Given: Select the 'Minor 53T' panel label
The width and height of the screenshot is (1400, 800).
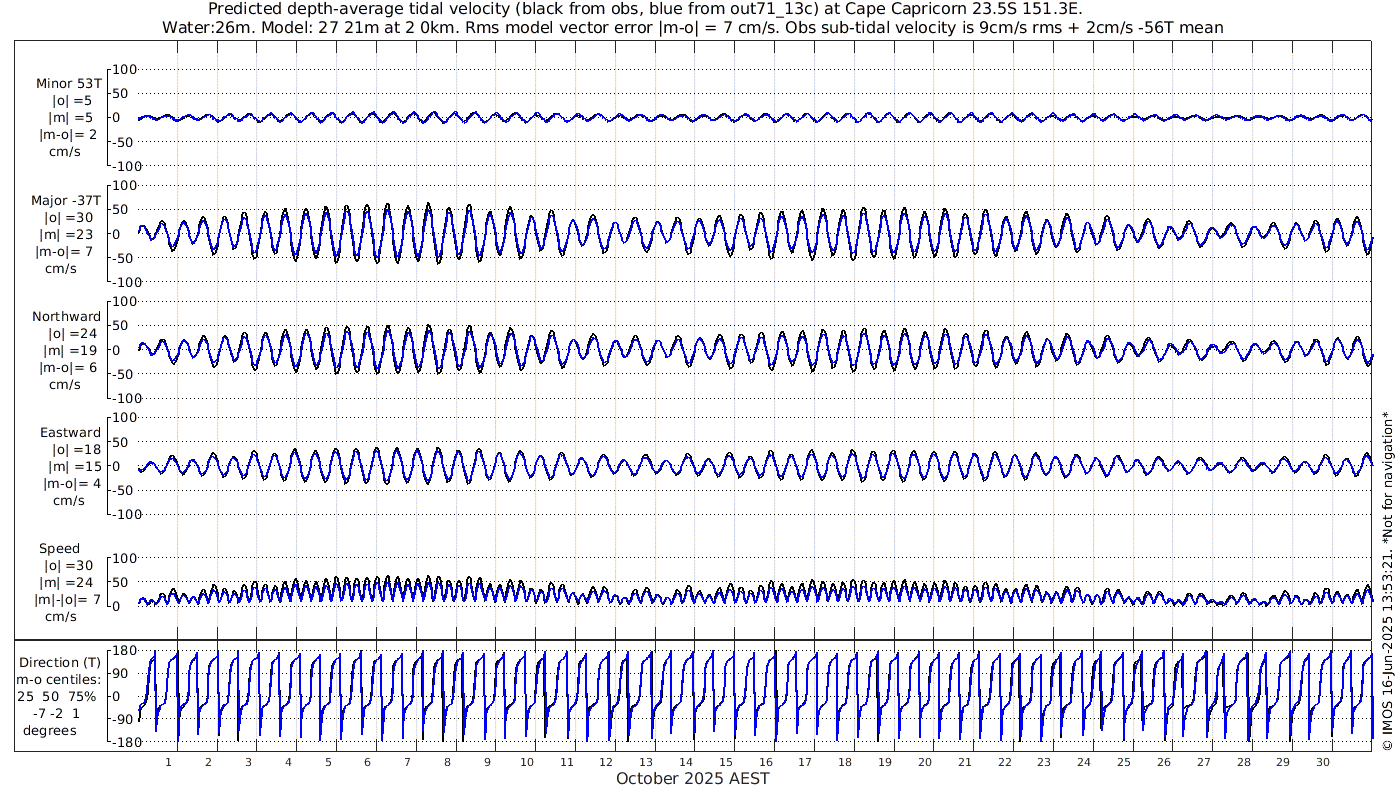Looking at the screenshot, I should click(x=68, y=84).
